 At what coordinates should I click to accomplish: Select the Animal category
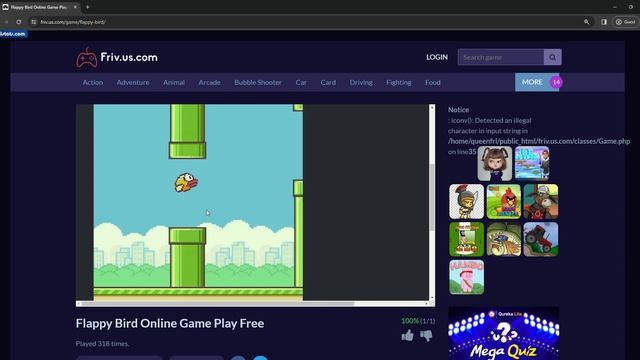174,82
